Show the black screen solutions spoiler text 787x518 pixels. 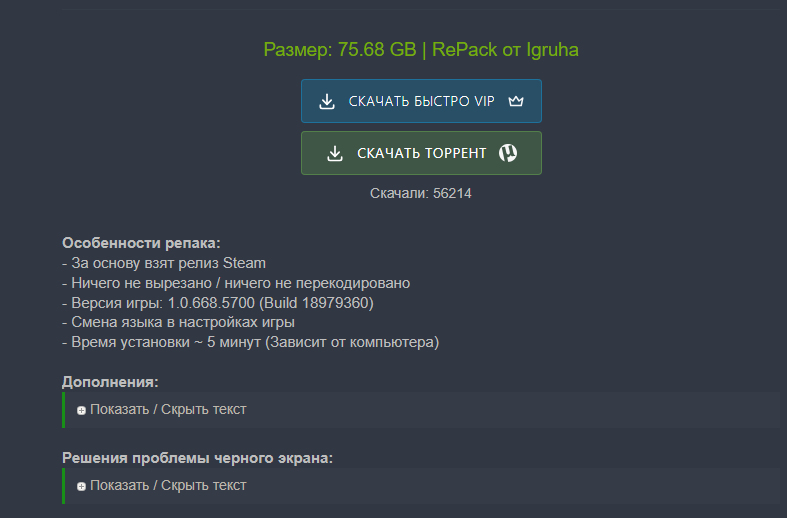pos(168,485)
